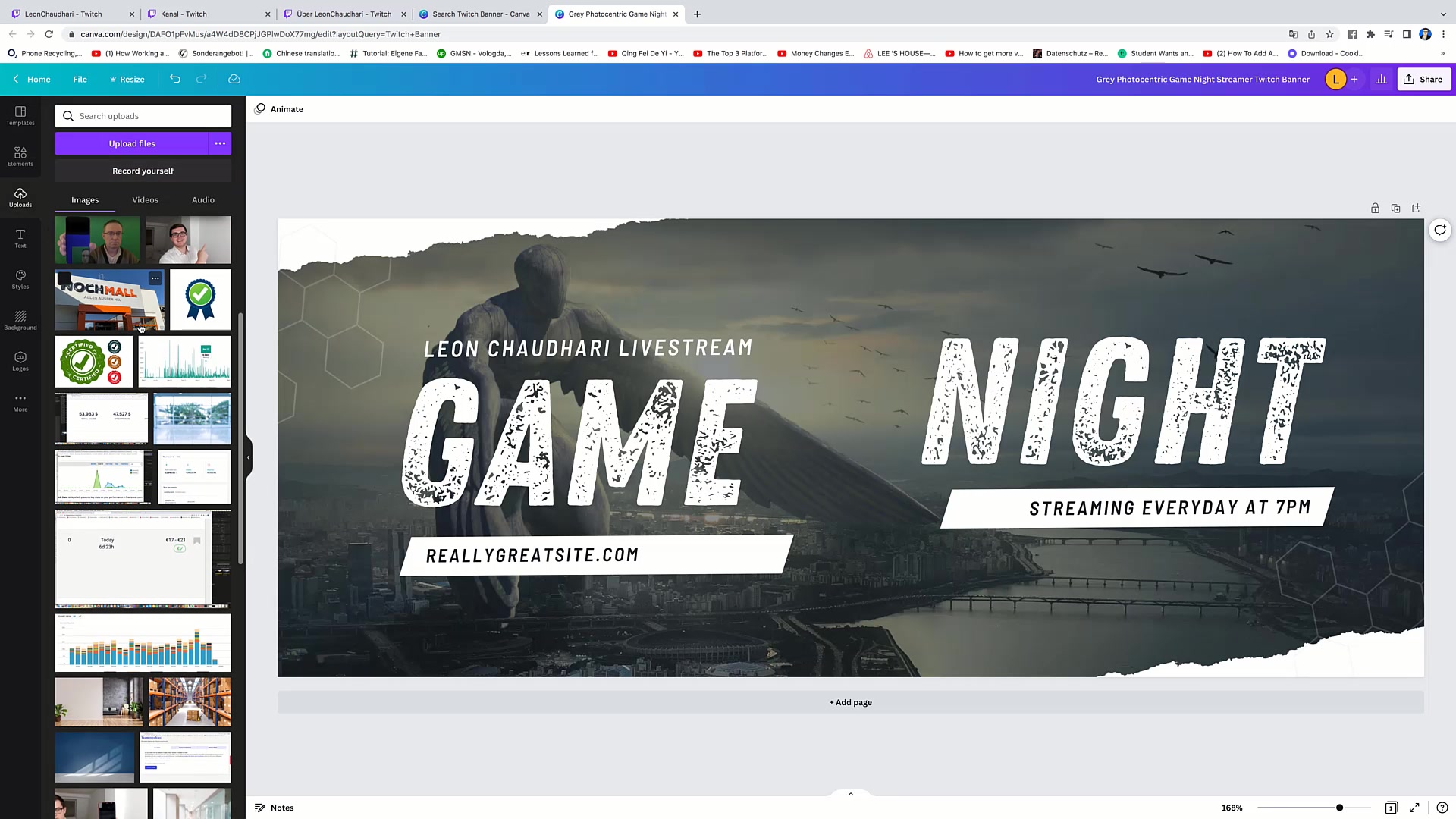Open Upload files more options dropdown
The height and width of the screenshot is (819, 1456).
(220, 143)
